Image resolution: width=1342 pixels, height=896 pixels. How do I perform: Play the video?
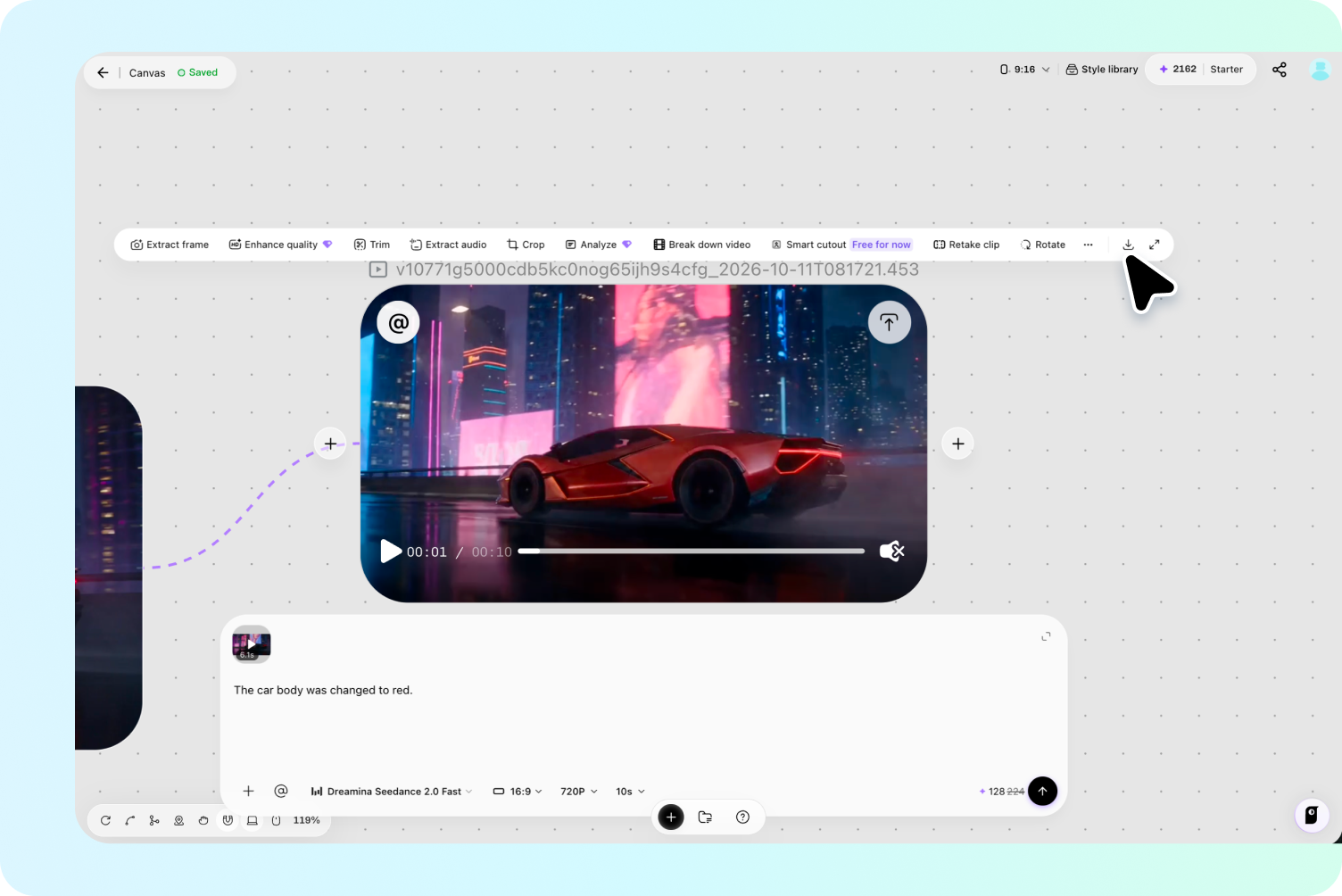390,552
